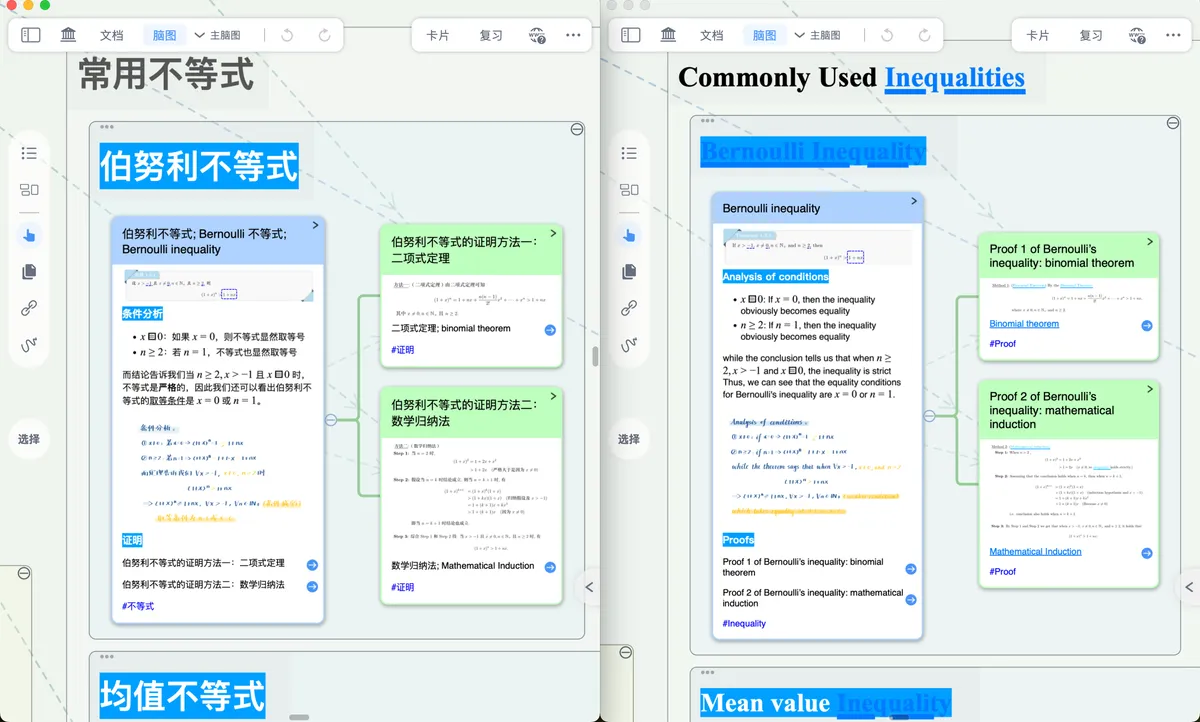This screenshot has width=1200, height=722.
Task: Follow arrow beside Proof 1 binomial theorem row
Action: [x=911, y=568]
